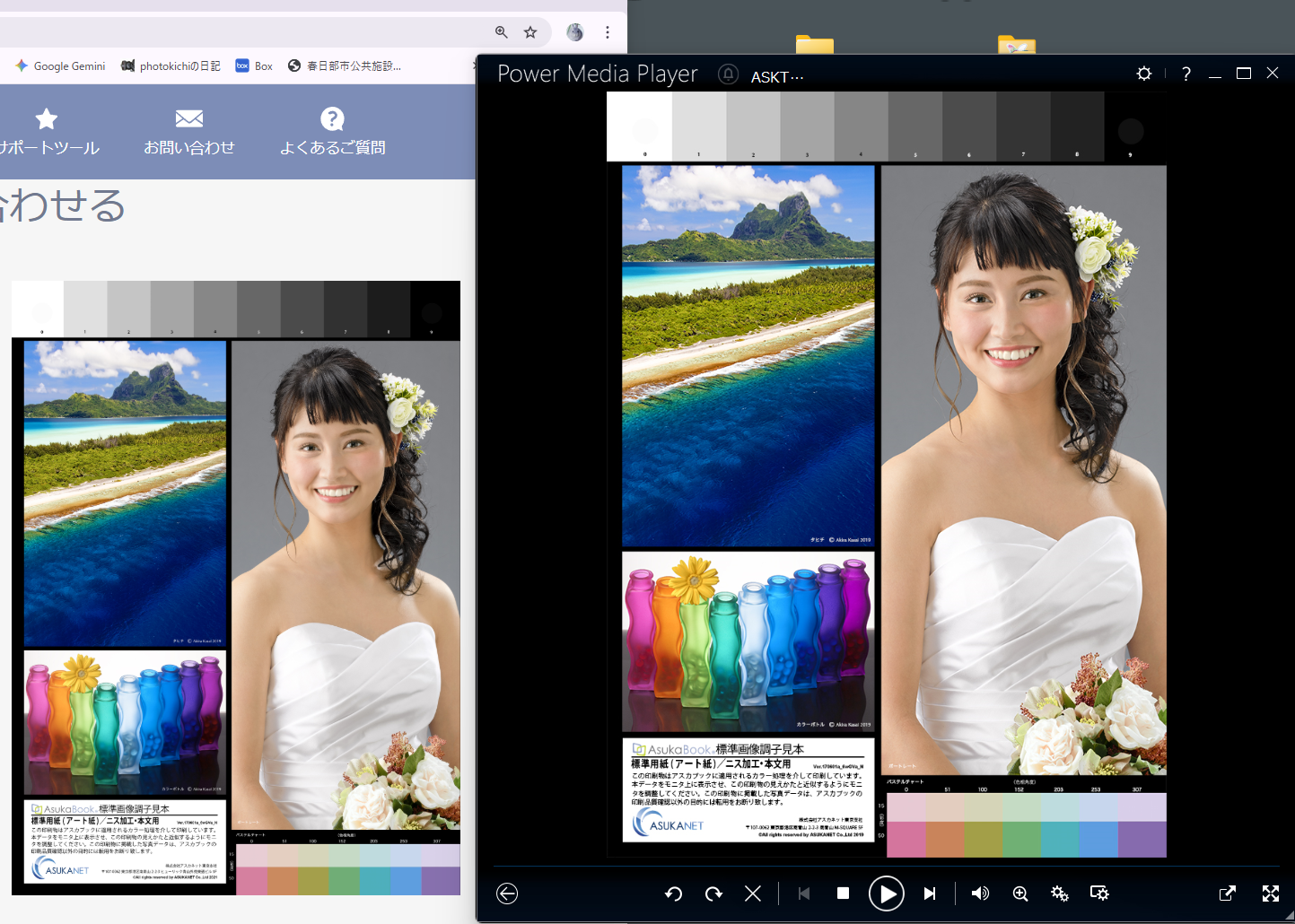
Task: Open display settings monitor-gear icon
Action: (x=1099, y=893)
